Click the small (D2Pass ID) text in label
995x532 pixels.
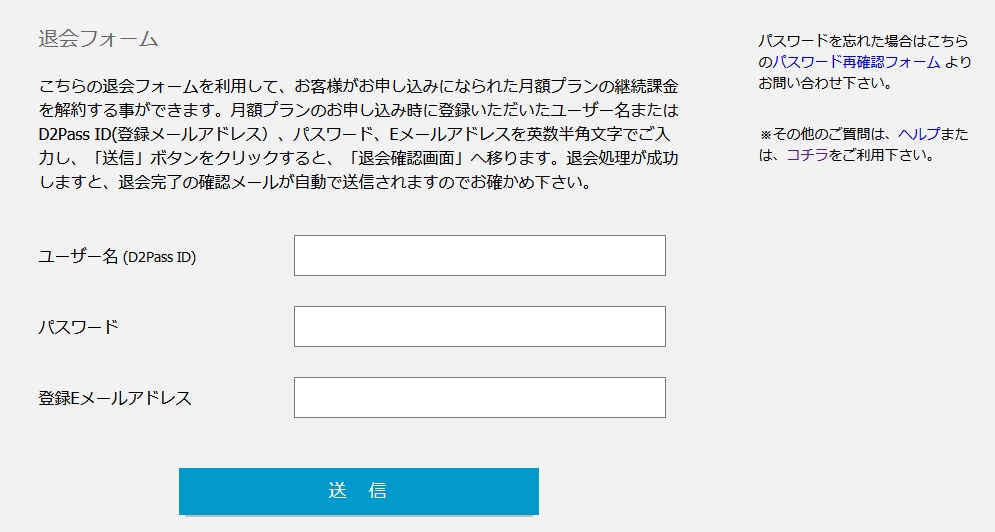159,258
